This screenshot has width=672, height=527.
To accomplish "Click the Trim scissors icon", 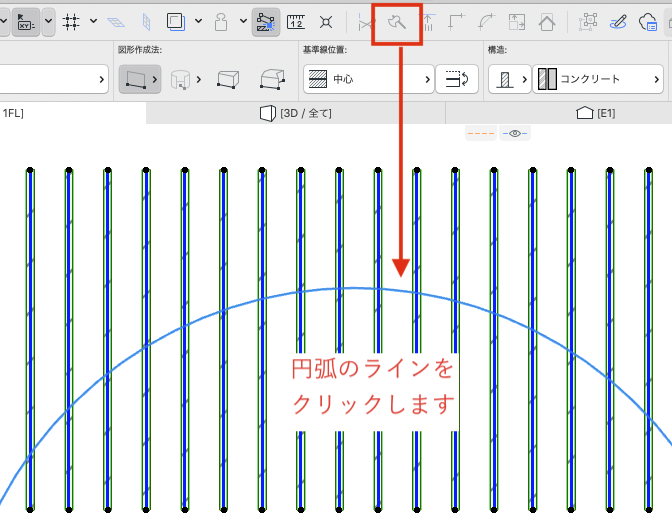I will tap(366, 22).
